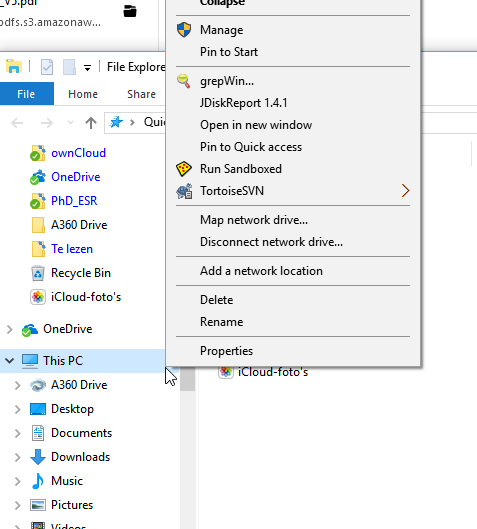
Task: Select the PhD_ESR folder
Action: coord(74,201)
